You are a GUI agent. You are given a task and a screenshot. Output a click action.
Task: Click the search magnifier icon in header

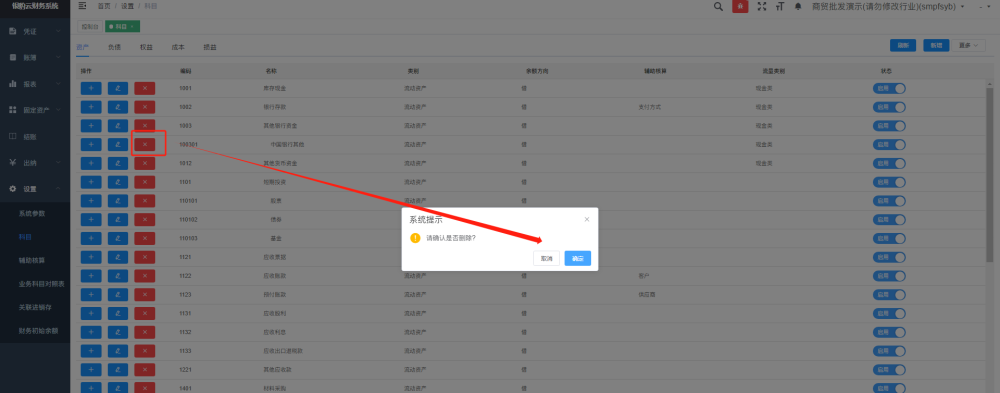[x=718, y=6]
